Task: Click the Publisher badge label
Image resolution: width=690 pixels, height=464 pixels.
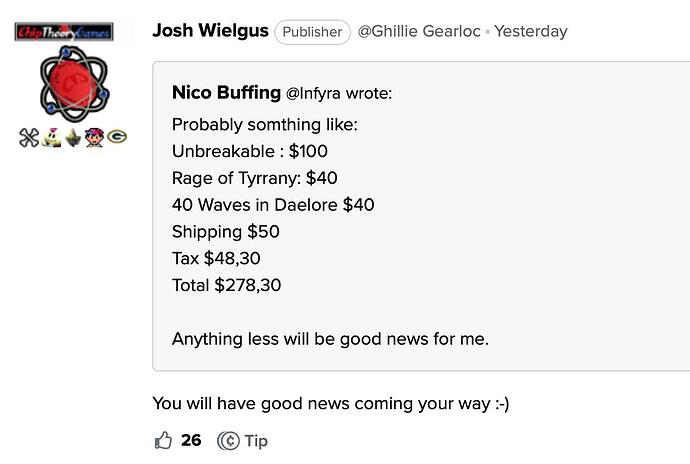Action: coord(312,32)
